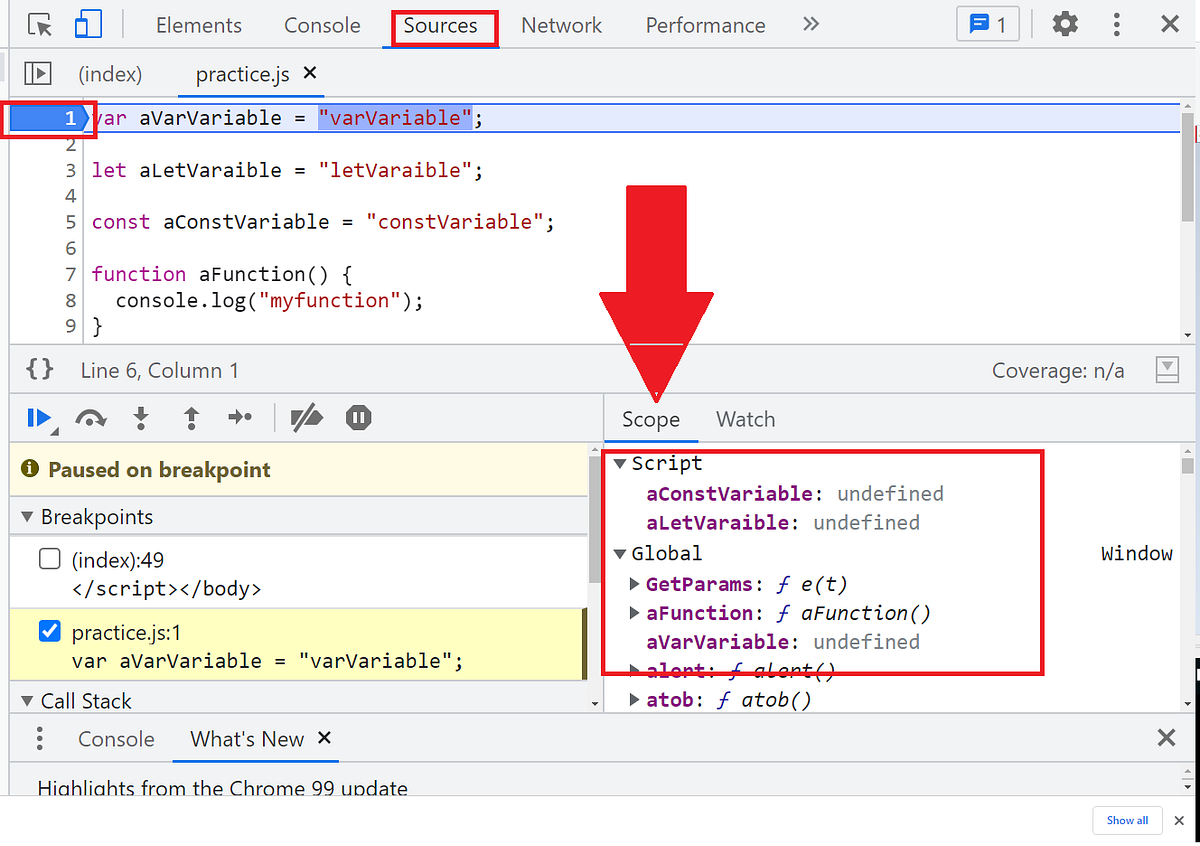Uncheck the practice.js:1 breakpoint
Image resolution: width=1200 pixels, height=846 pixels.
[50, 630]
